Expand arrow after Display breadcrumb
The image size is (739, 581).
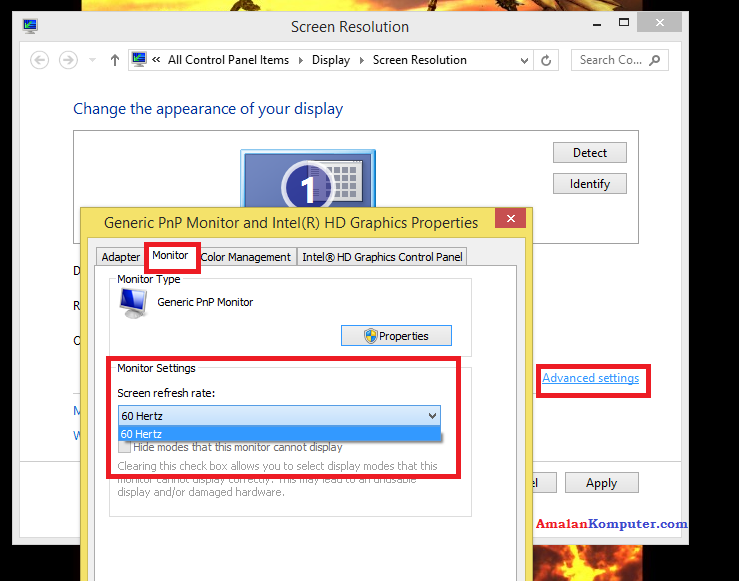pyautogui.click(x=361, y=60)
